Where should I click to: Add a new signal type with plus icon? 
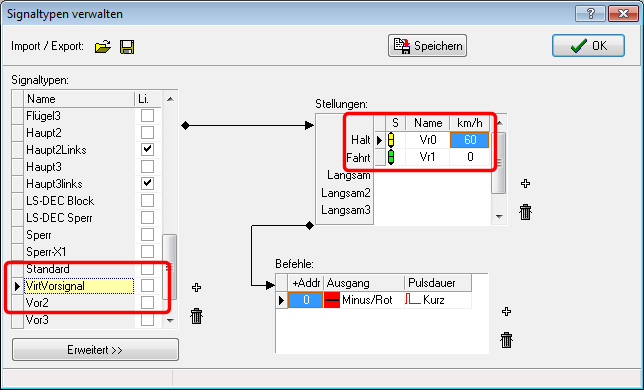pos(196,287)
